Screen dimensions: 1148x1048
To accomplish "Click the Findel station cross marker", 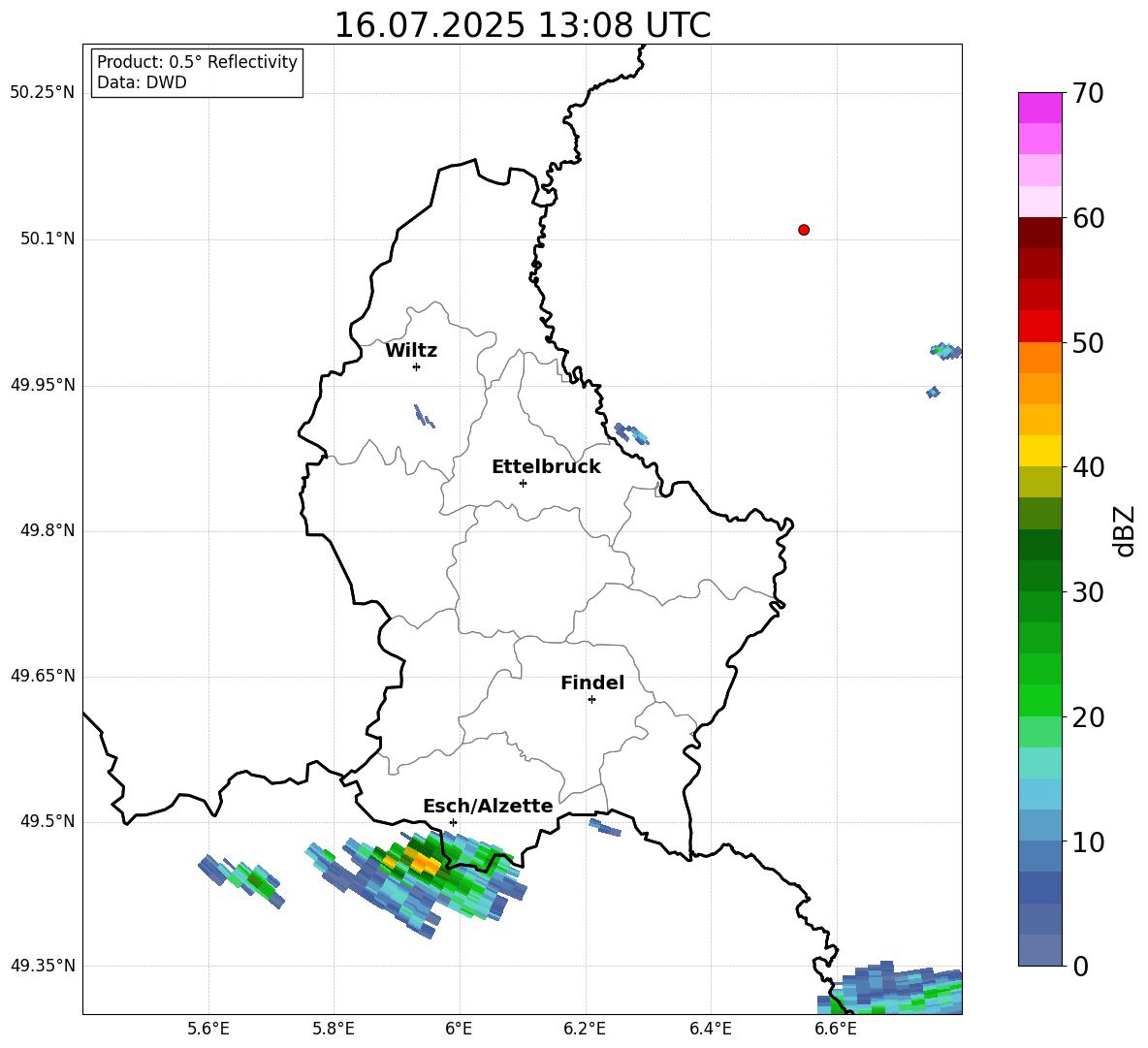I will (x=591, y=700).
